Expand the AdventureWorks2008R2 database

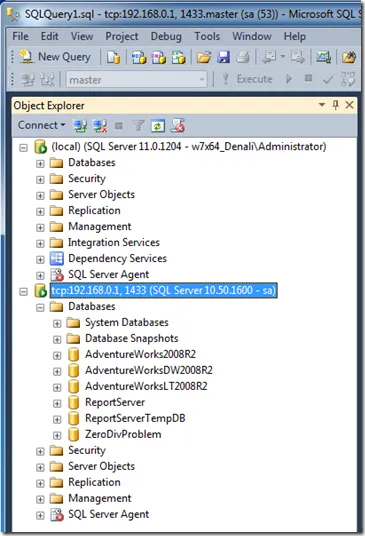pos(57,356)
